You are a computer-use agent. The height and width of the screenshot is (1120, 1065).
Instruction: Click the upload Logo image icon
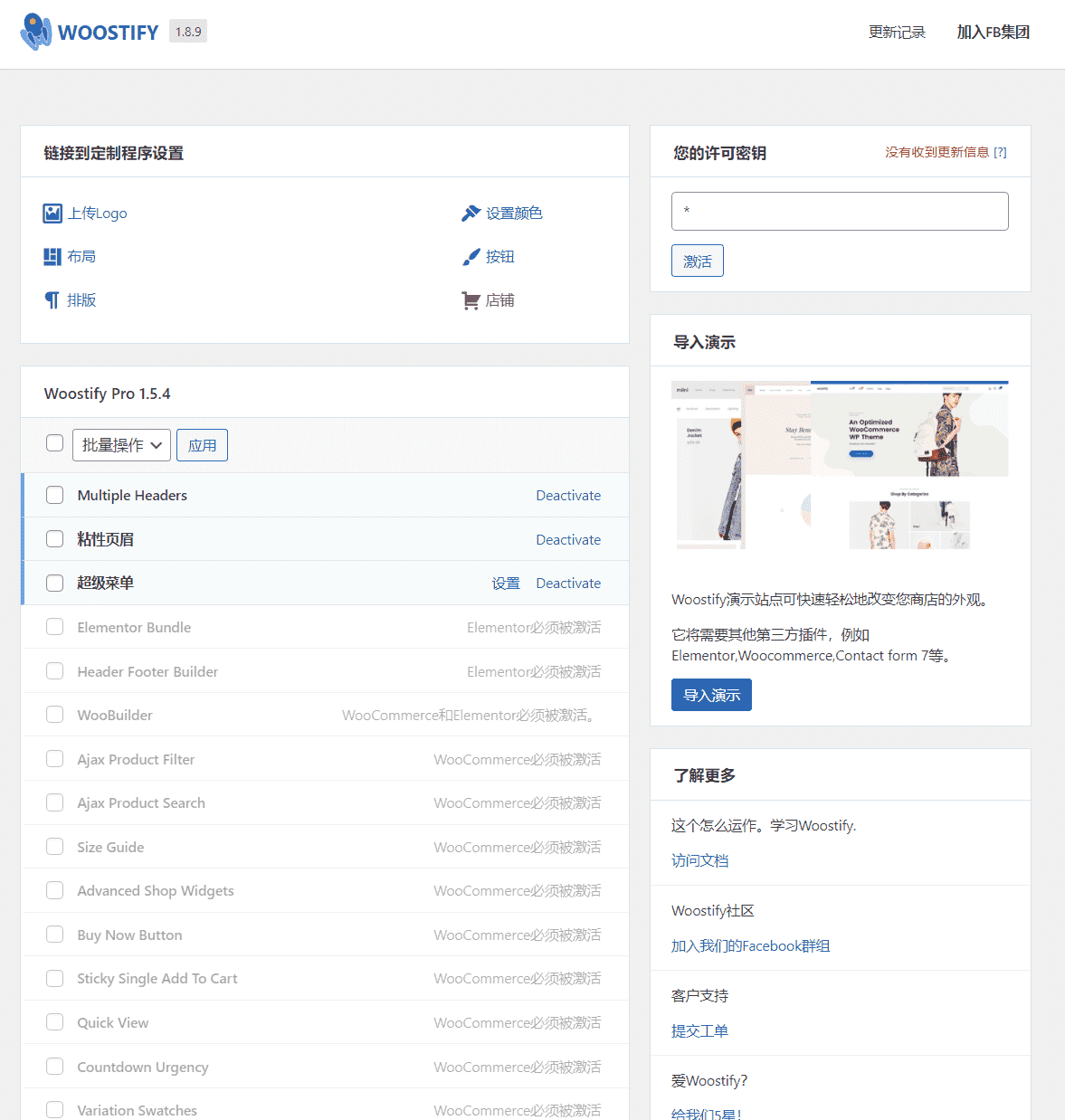[52, 214]
